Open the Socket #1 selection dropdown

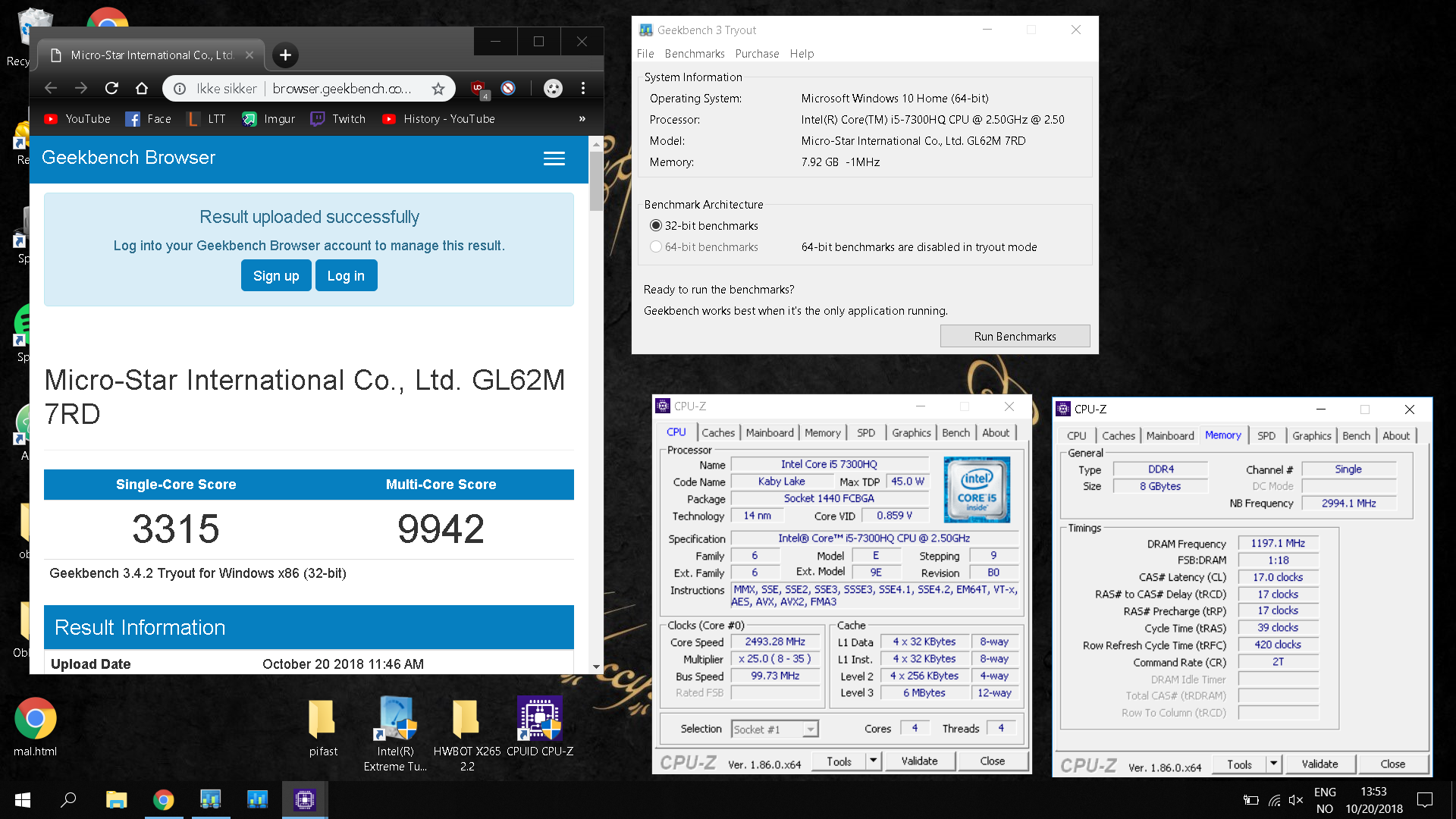point(774,730)
